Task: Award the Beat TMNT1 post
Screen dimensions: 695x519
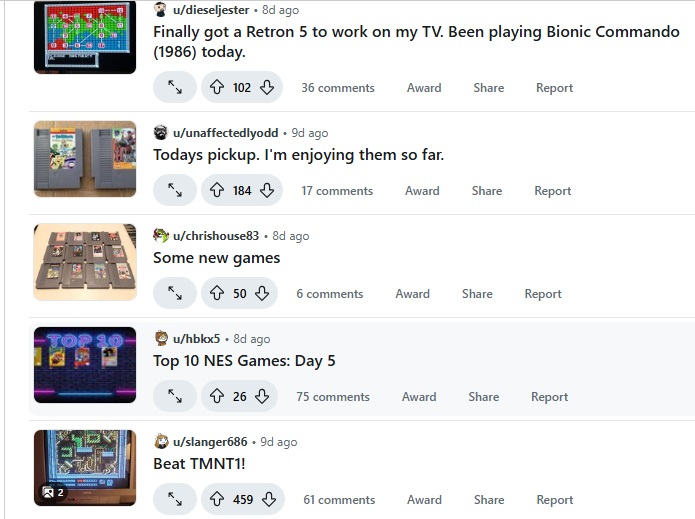Action: [x=424, y=500]
